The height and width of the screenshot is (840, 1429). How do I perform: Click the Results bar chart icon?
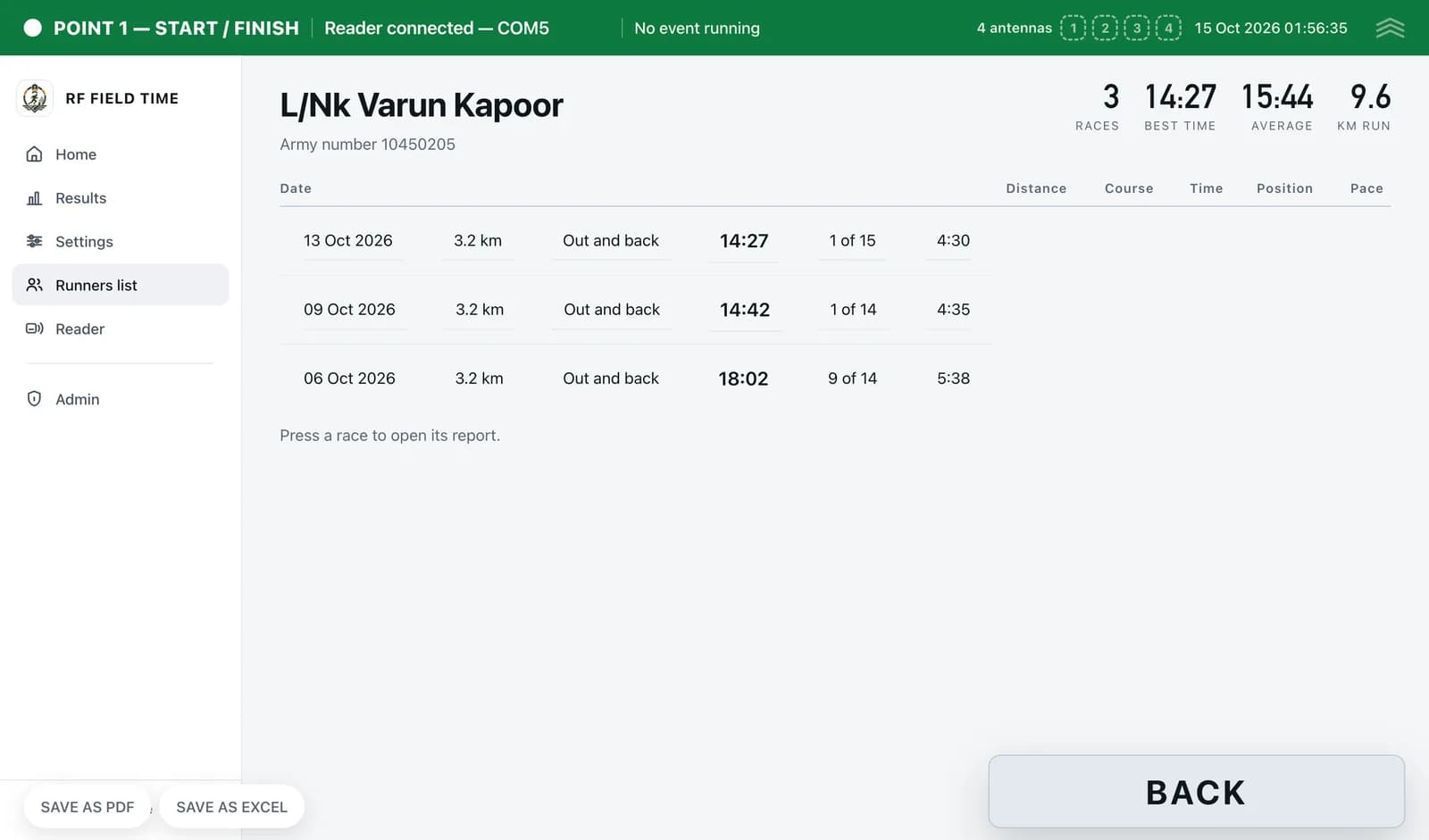(34, 198)
